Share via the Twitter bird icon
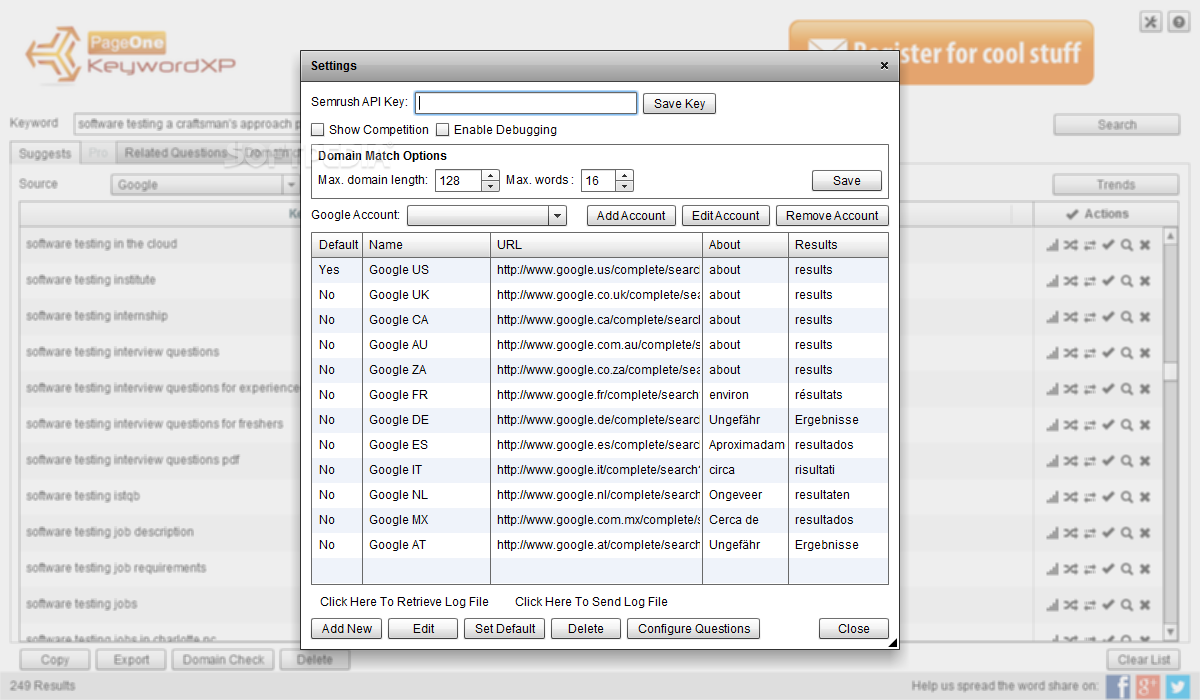 (x=1177, y=686)
